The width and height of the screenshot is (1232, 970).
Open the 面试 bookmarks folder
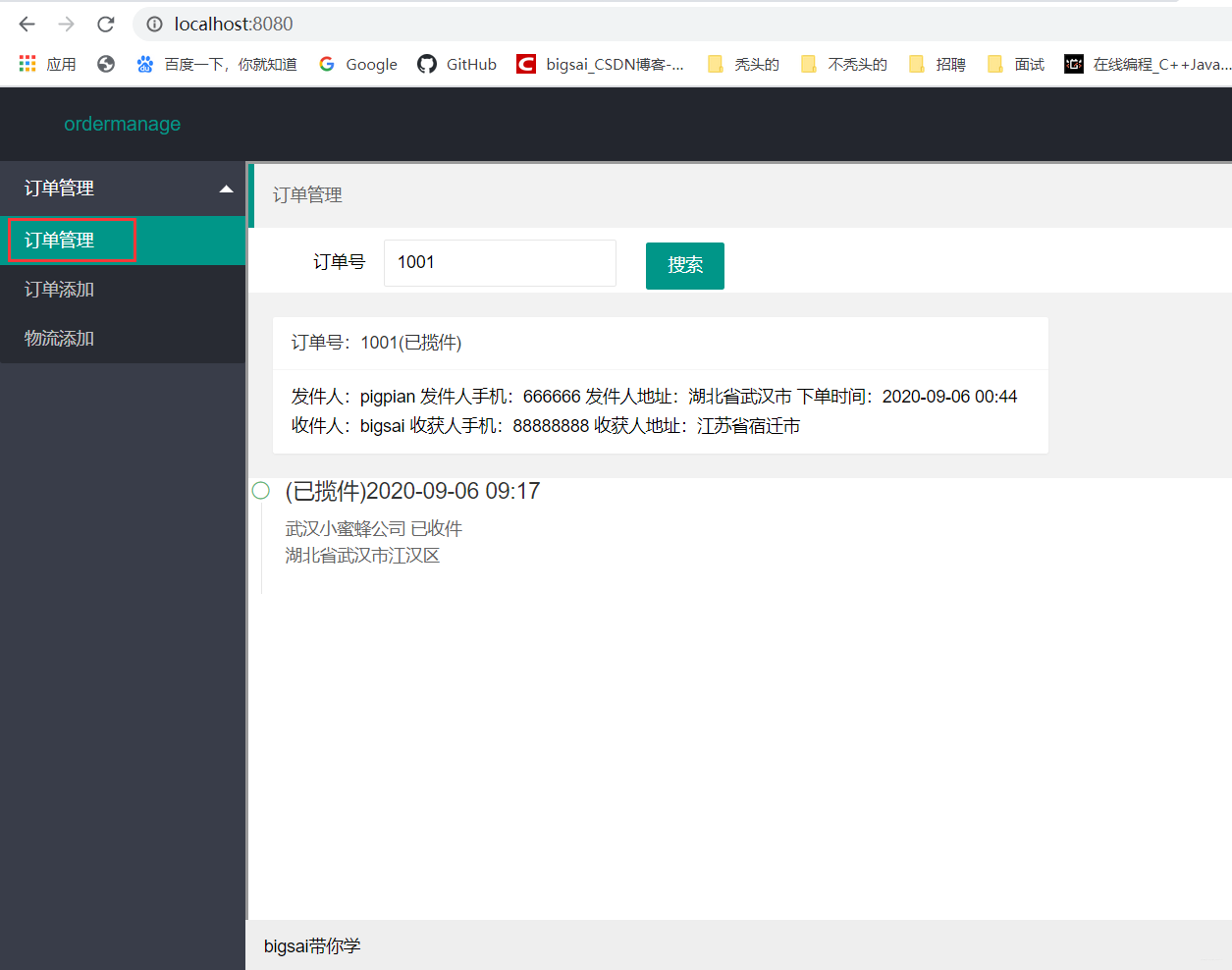click(1015, 64)
